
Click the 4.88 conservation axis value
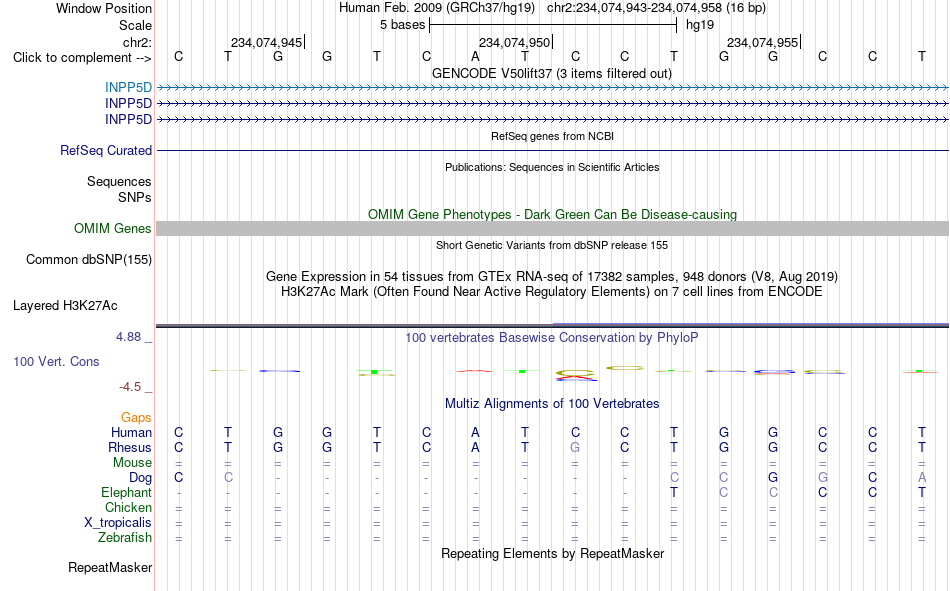coord(128,336)
